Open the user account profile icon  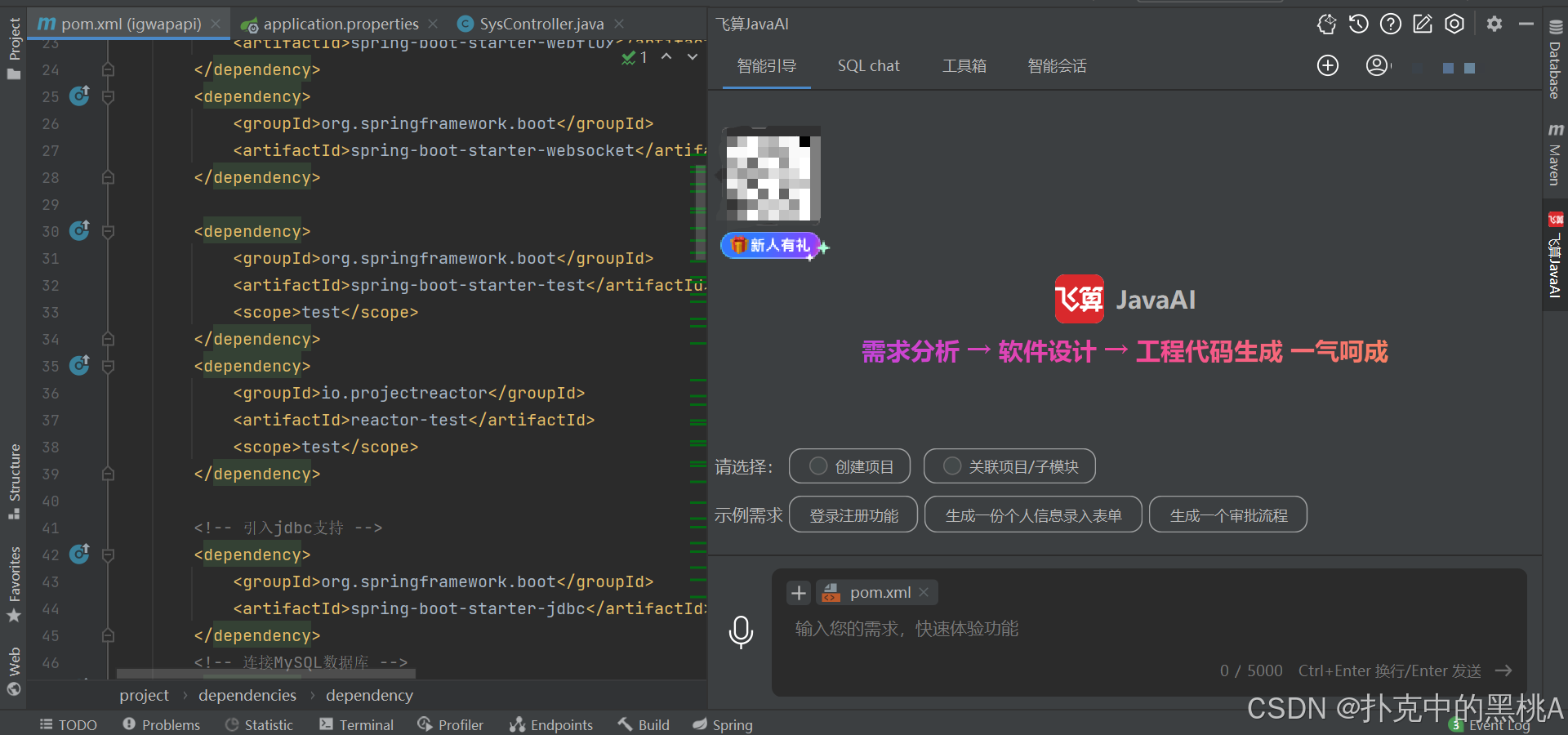(x=1377, y=65)
